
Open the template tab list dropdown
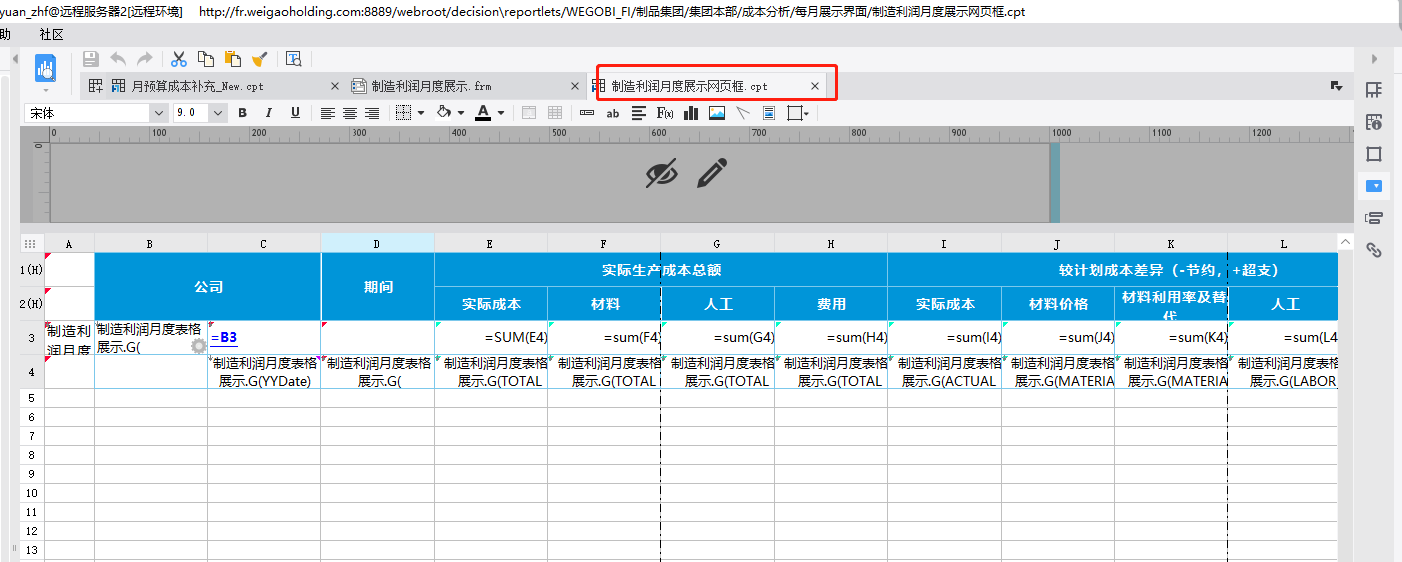tap(1336, 86)
